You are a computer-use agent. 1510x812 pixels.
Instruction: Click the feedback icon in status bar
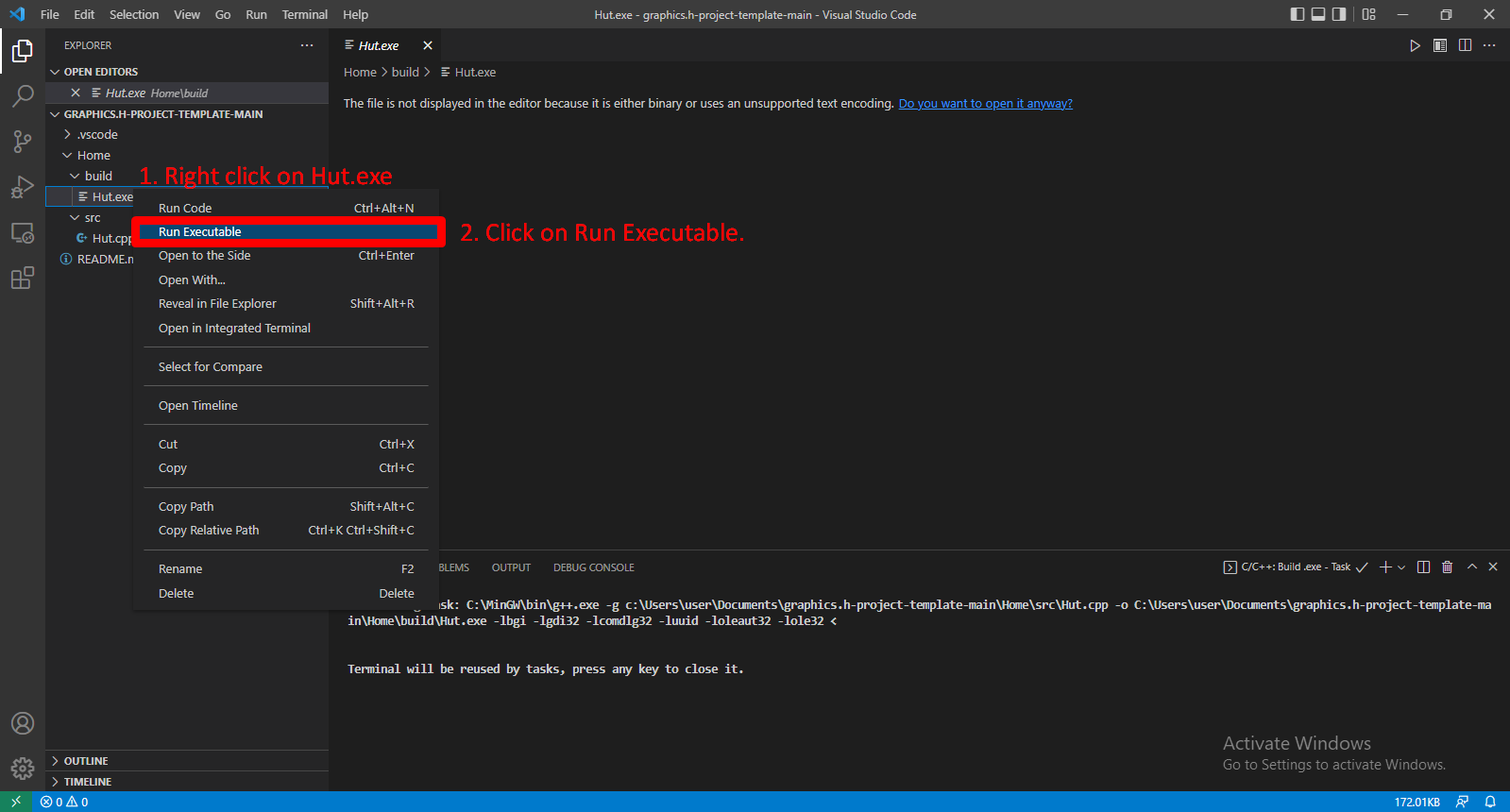click(1462, 802)
